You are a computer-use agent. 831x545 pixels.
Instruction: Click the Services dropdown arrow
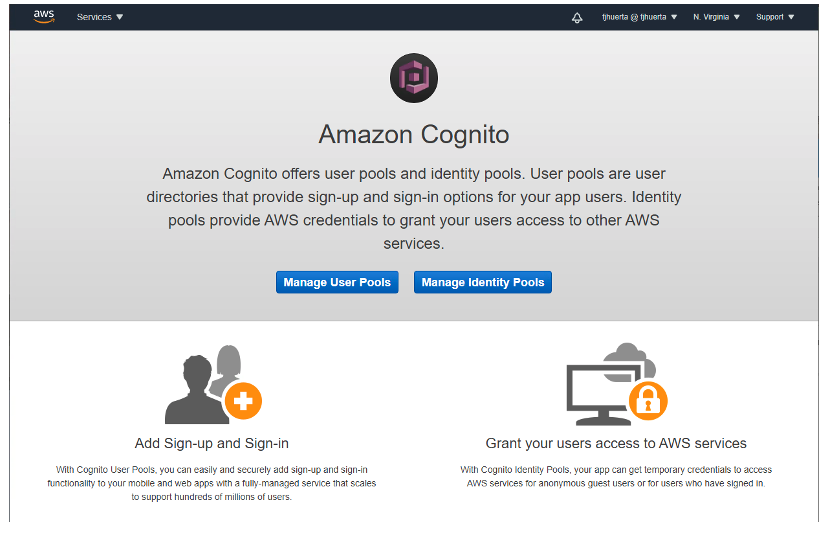pos(120,17)
